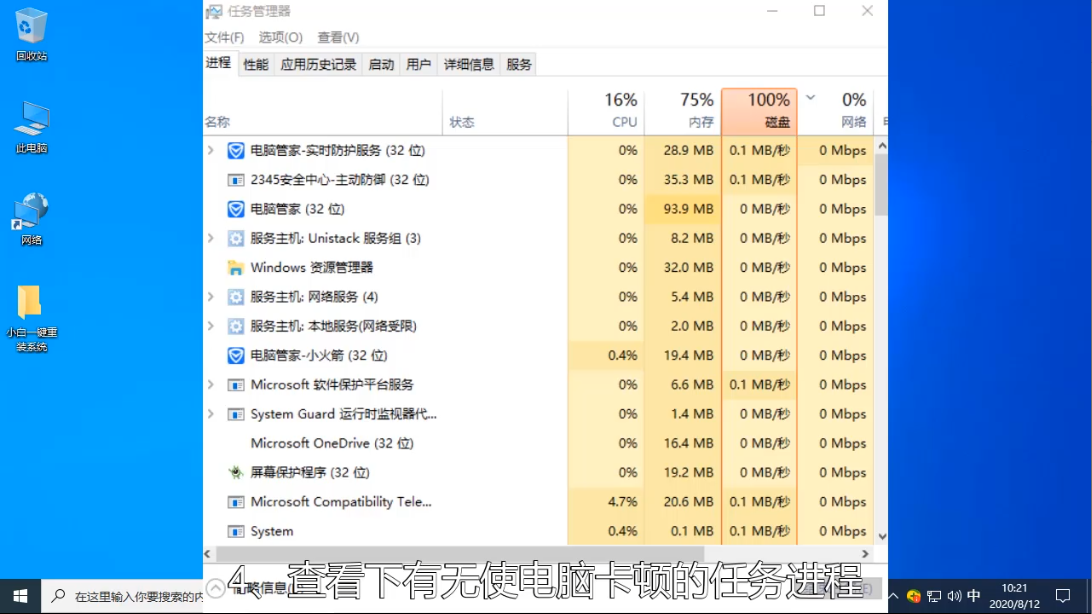Open the 磁盘 column dropdown arrow
1092x614 pixels.
click(x=812, y=100)
